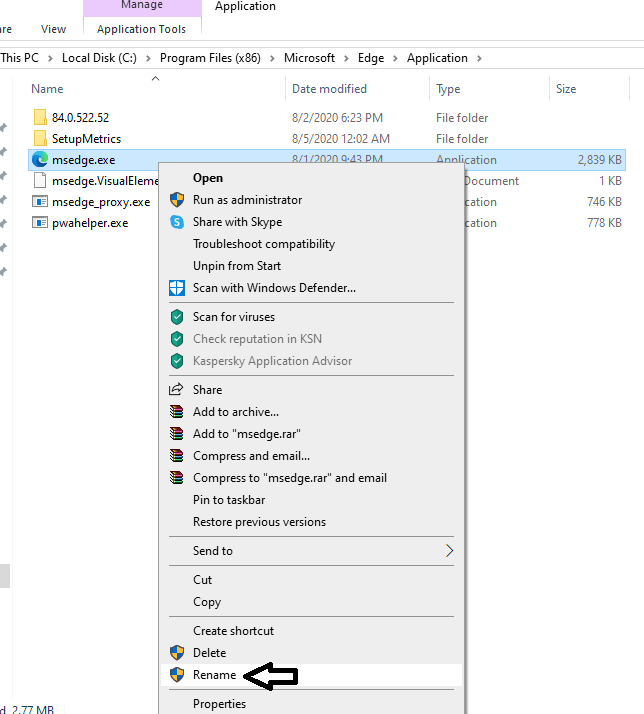Expand chevron after Program Files (x86)
644x714 pixels.
(x=272, y=58)
